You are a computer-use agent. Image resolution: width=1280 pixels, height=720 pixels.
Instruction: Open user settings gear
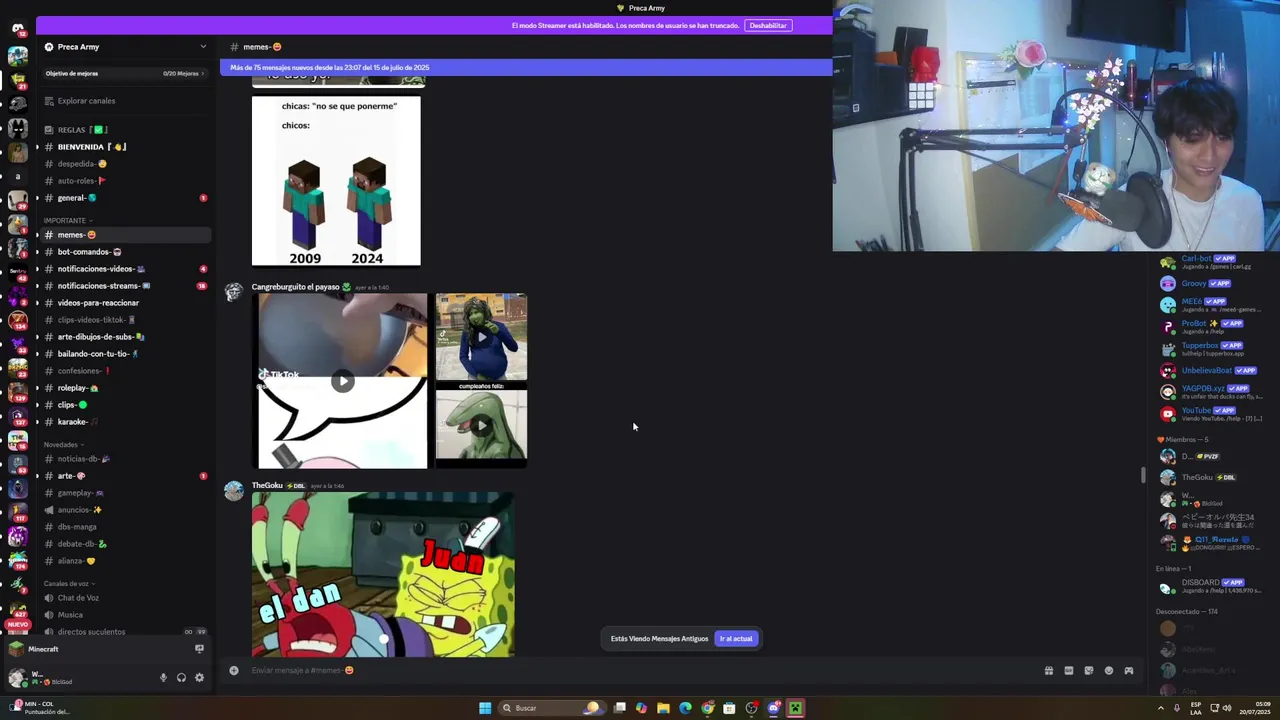coord(199,677)
